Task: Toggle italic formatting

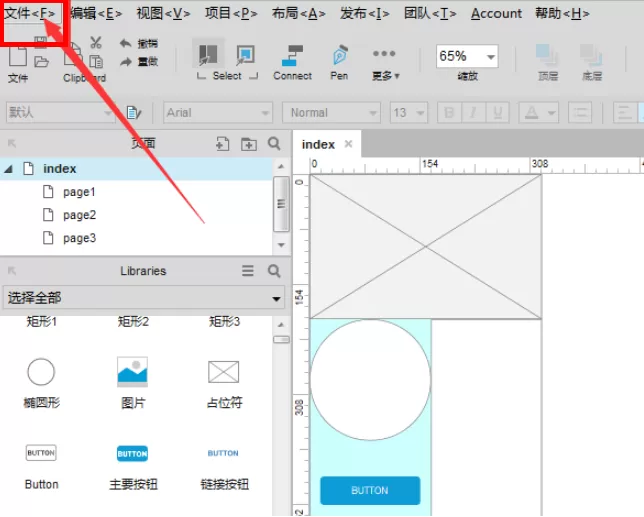Action: (474, 113)
